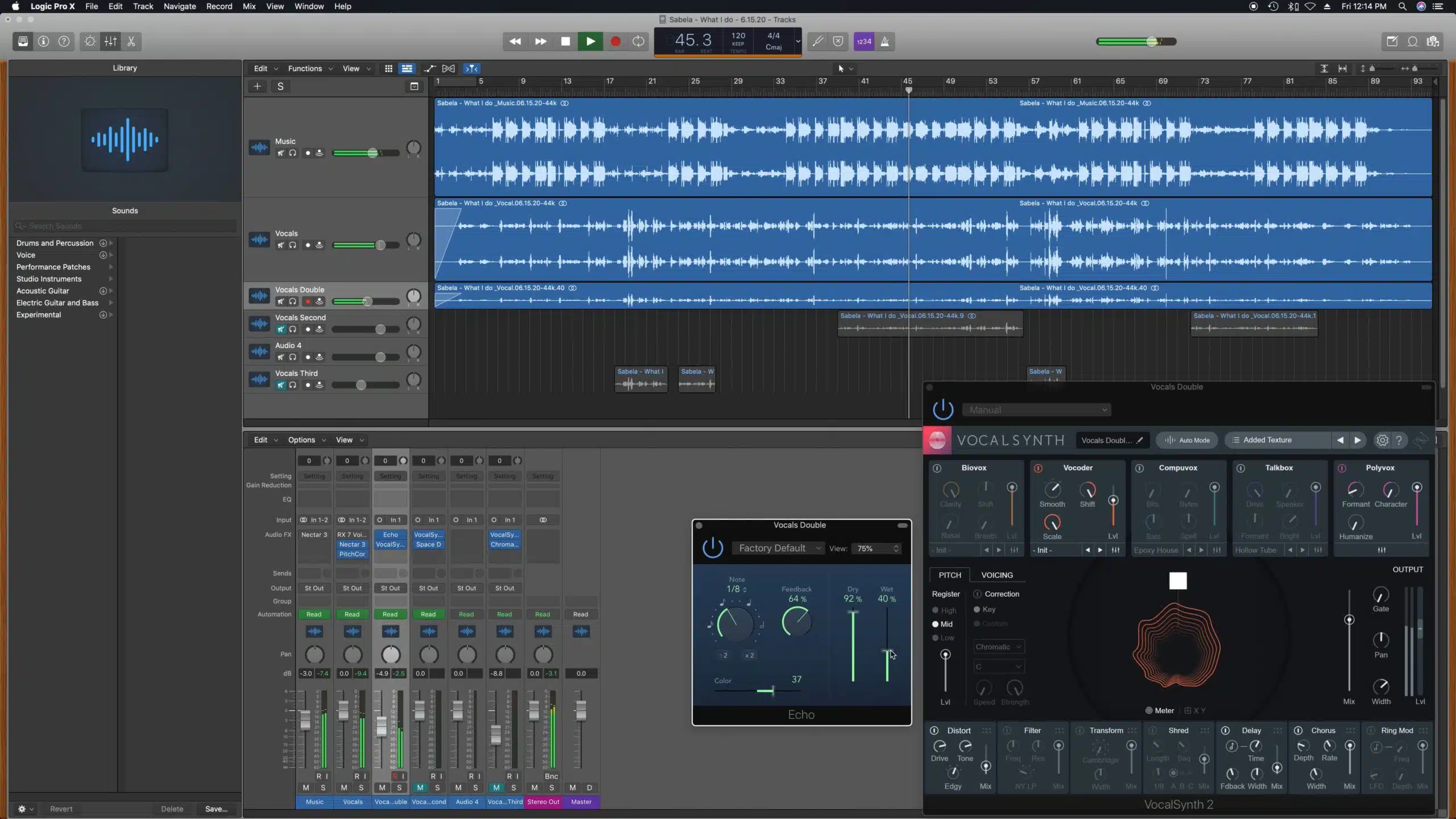
Task: Toggle the Mixer faders icon
Action: pyautogui.click(x=111, y=42)
